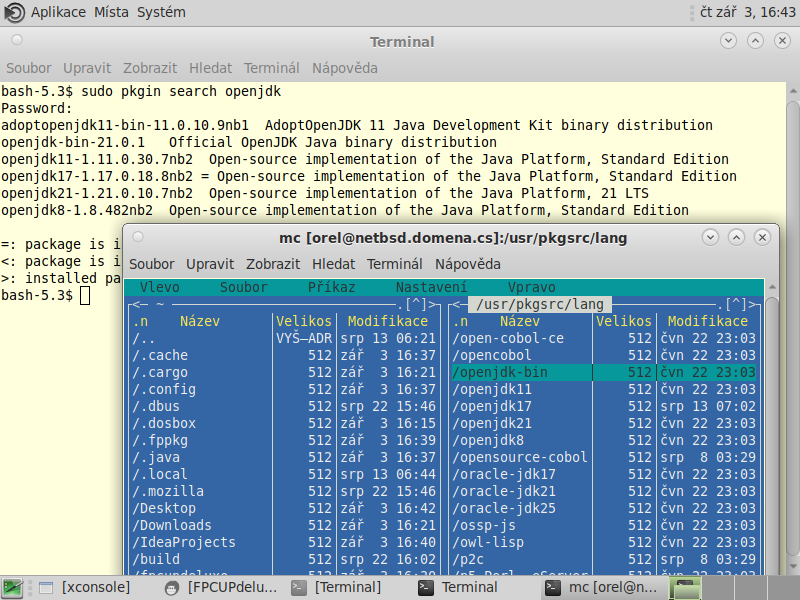This screenshot has height=600, width=800.
Task: Select /openjdk17 in right panel
Action: (x=604, y=406)
